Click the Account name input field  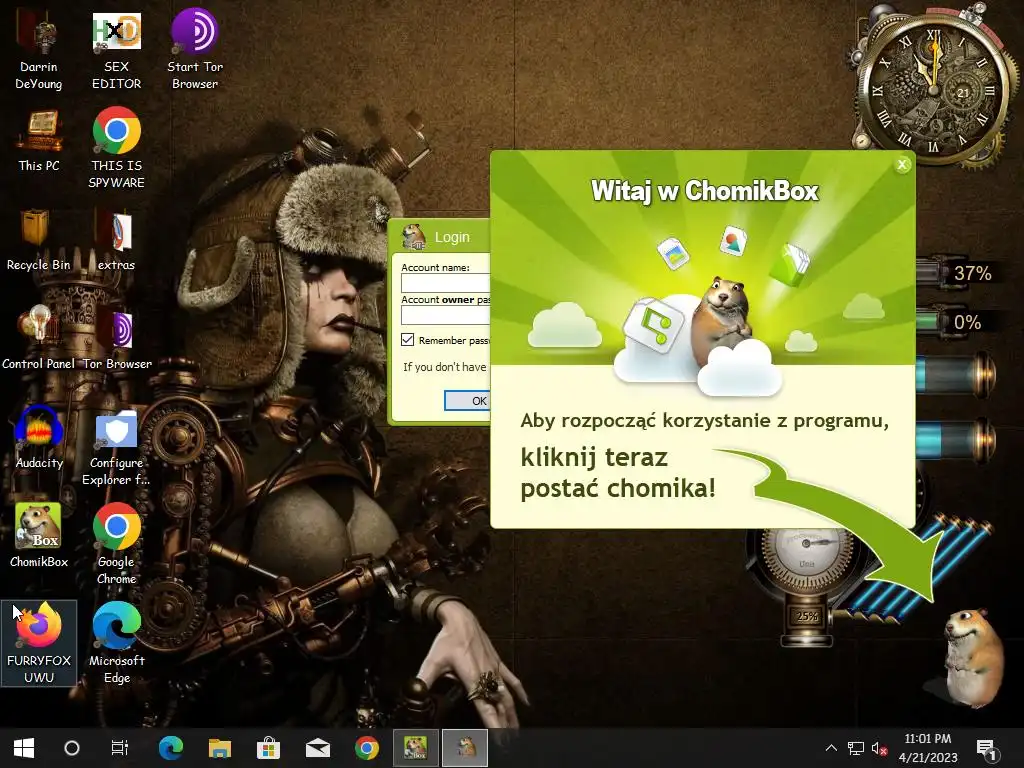pyautogui.click(x=445, y=283)
